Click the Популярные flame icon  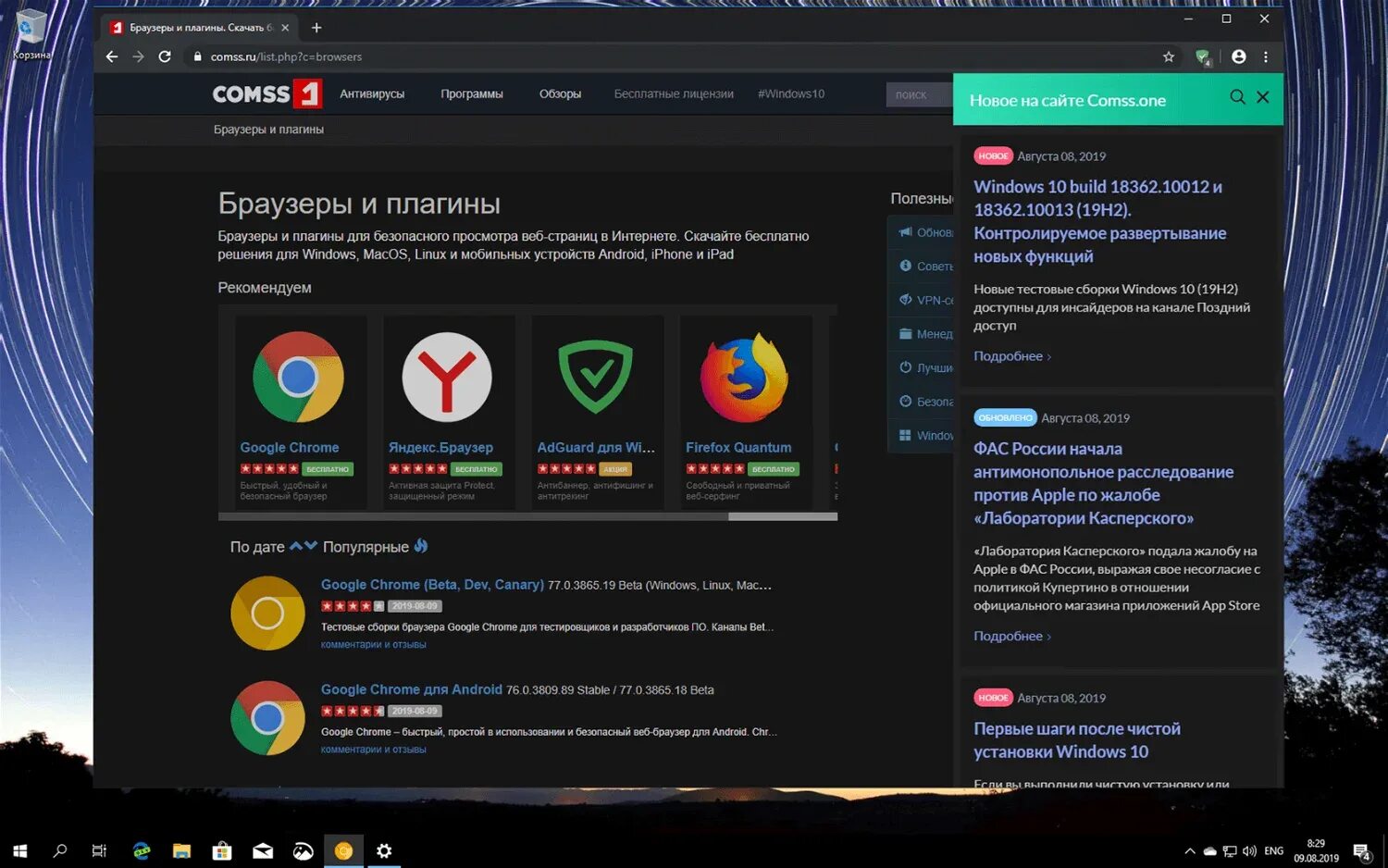click(x=421, y=546)
